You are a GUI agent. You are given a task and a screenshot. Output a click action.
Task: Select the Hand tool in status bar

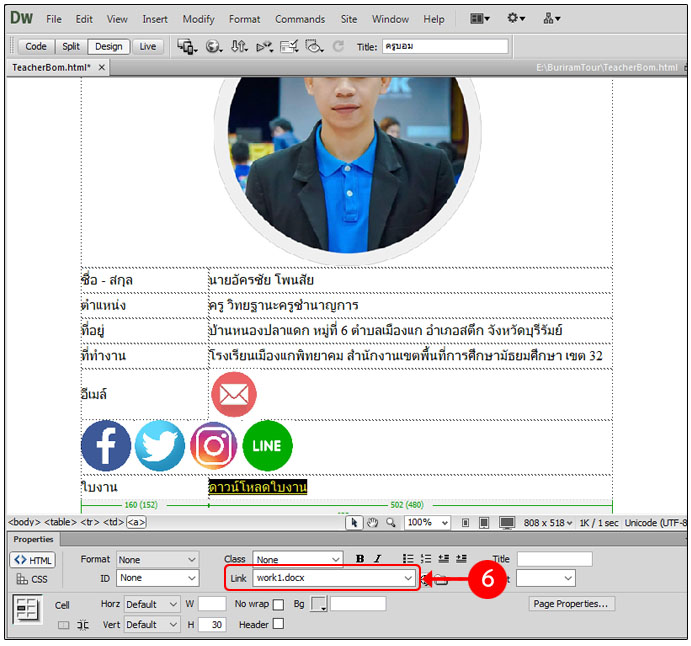pos(372,522)
